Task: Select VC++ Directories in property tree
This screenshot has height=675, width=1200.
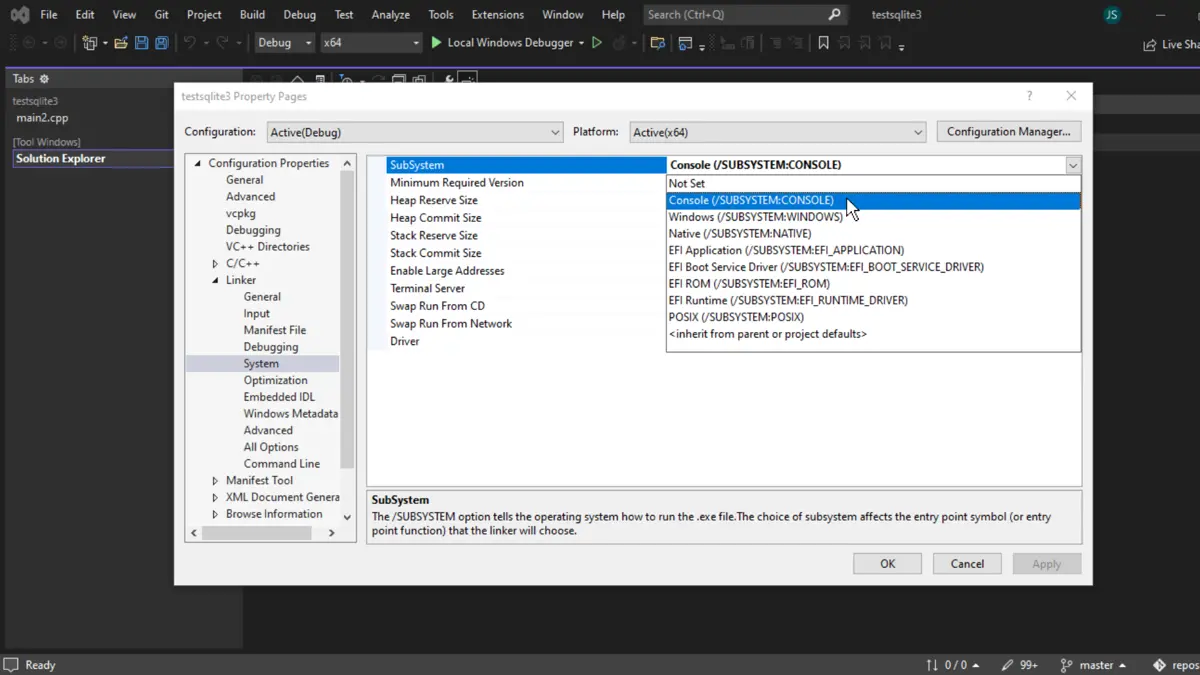Action: click(x=267, y=247)
